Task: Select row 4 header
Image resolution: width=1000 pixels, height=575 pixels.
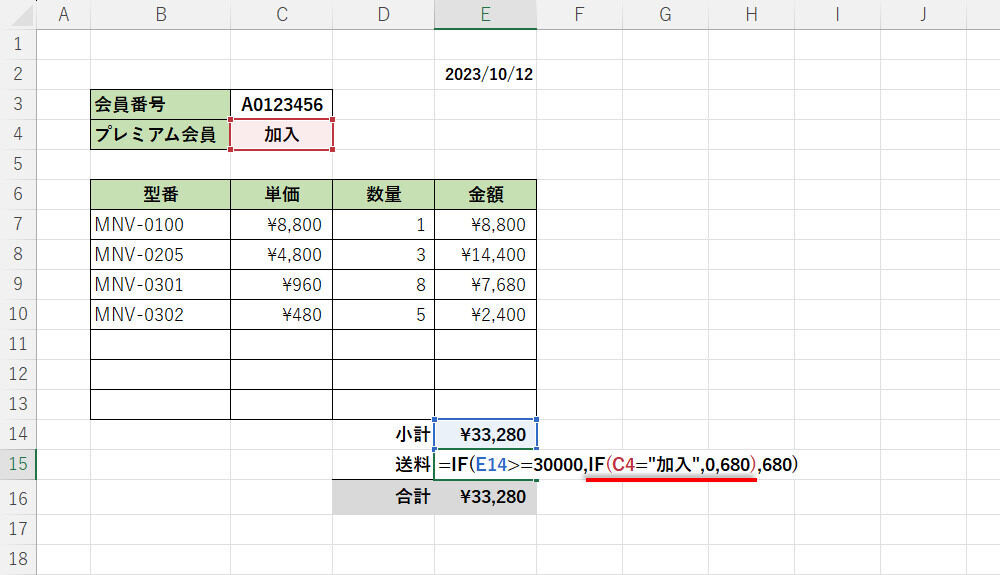Action: 18,134
